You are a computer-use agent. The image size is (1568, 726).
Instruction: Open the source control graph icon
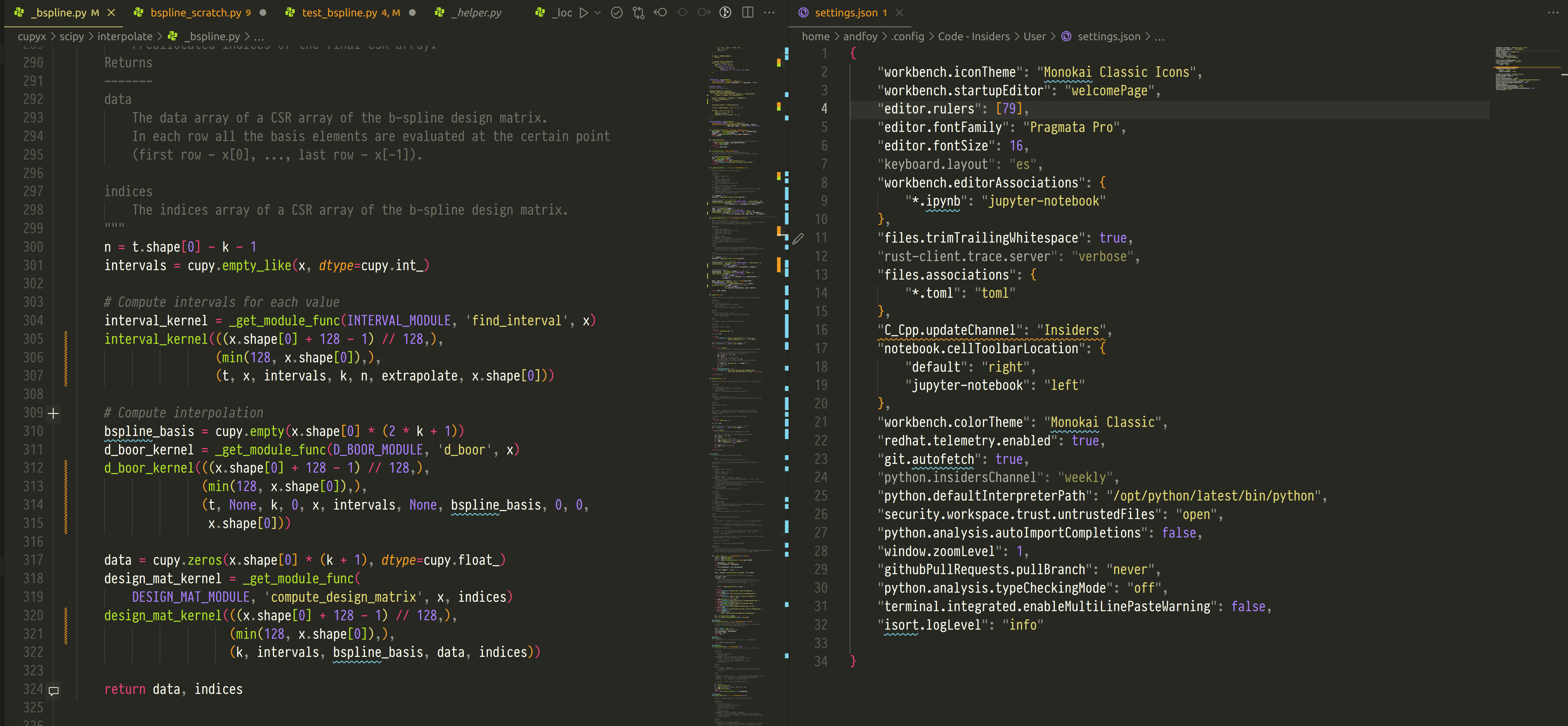pyautogui.click(x=724, y=12)
